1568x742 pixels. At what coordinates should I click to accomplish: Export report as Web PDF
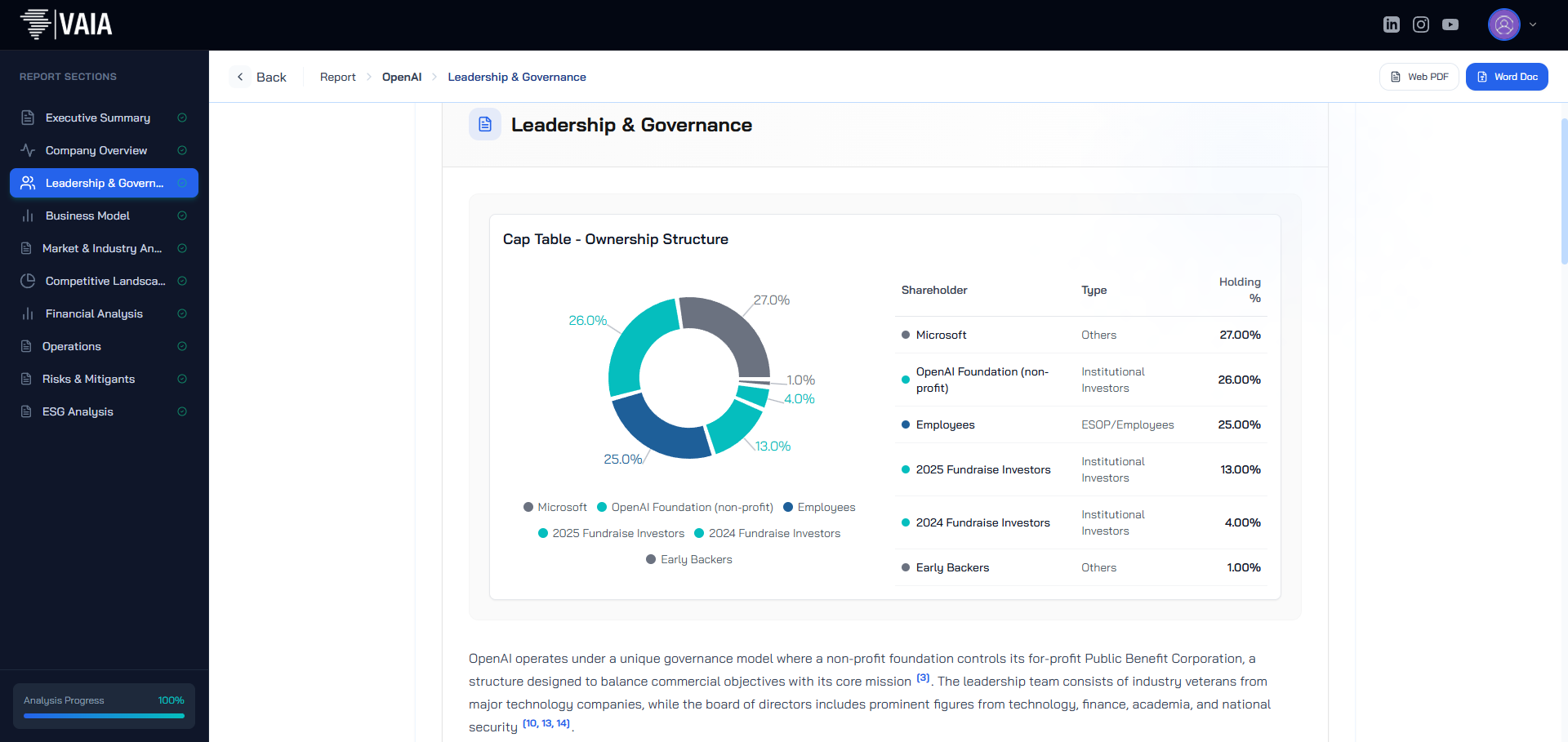click(x=1419, y=77)
